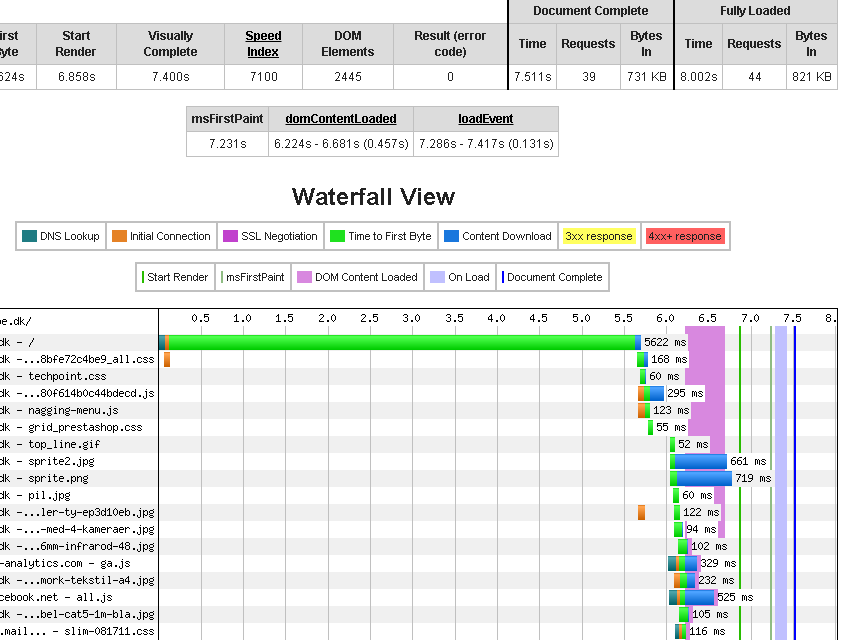
Task: Click the SSL Negotiation purple legend swatch
Action: (231, 236)
